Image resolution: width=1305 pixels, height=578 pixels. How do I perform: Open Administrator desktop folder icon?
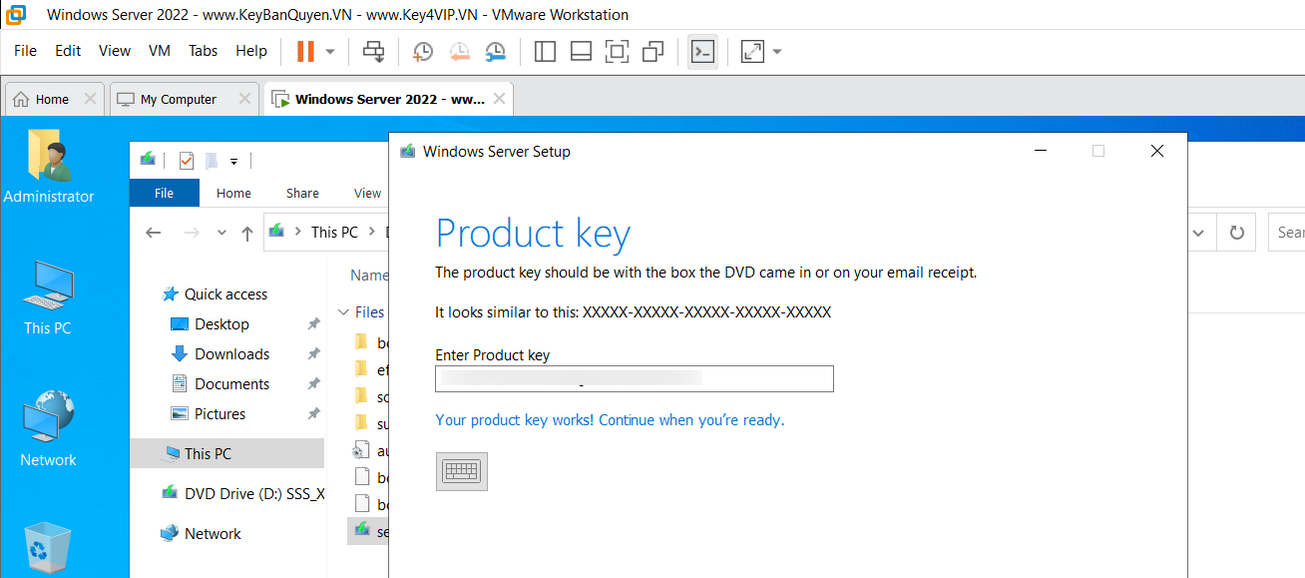48,166
